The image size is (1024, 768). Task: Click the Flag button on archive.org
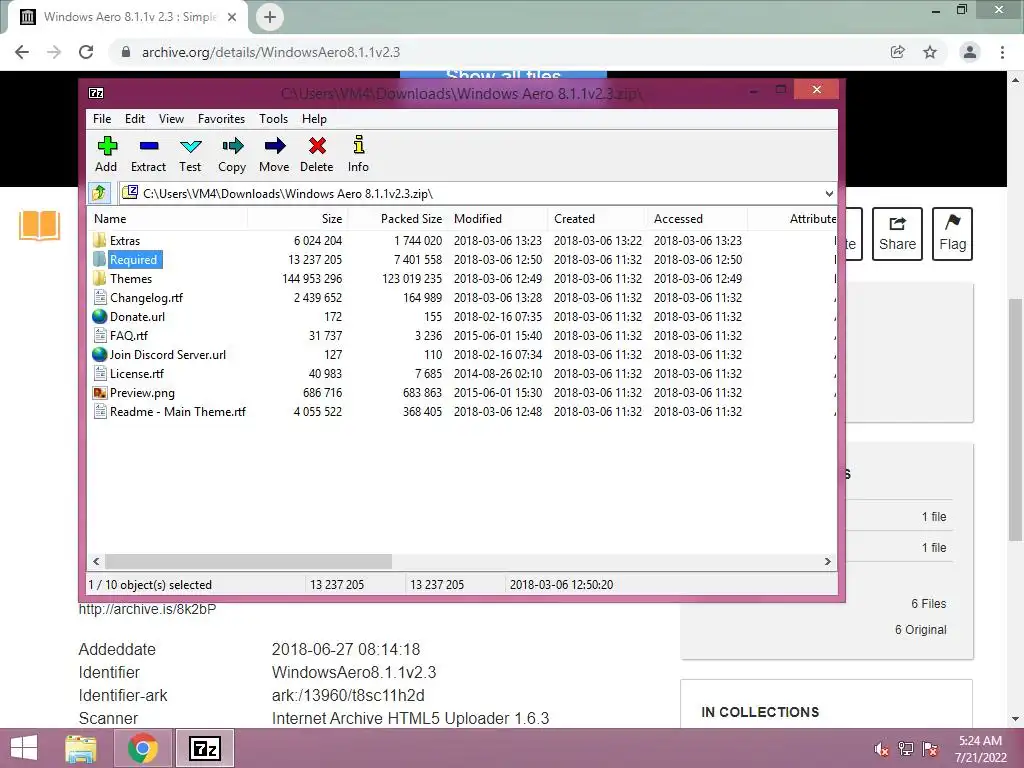952,234
